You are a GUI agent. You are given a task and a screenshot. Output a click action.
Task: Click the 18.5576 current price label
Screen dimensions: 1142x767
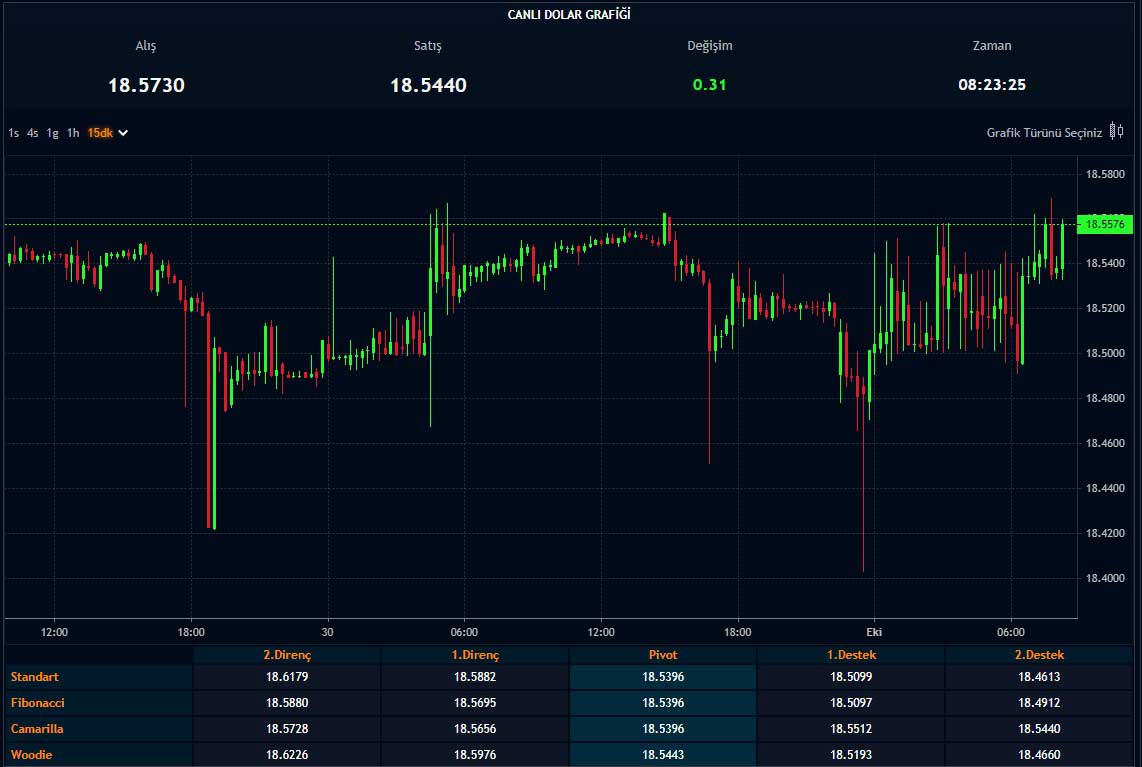point(1105,224)
